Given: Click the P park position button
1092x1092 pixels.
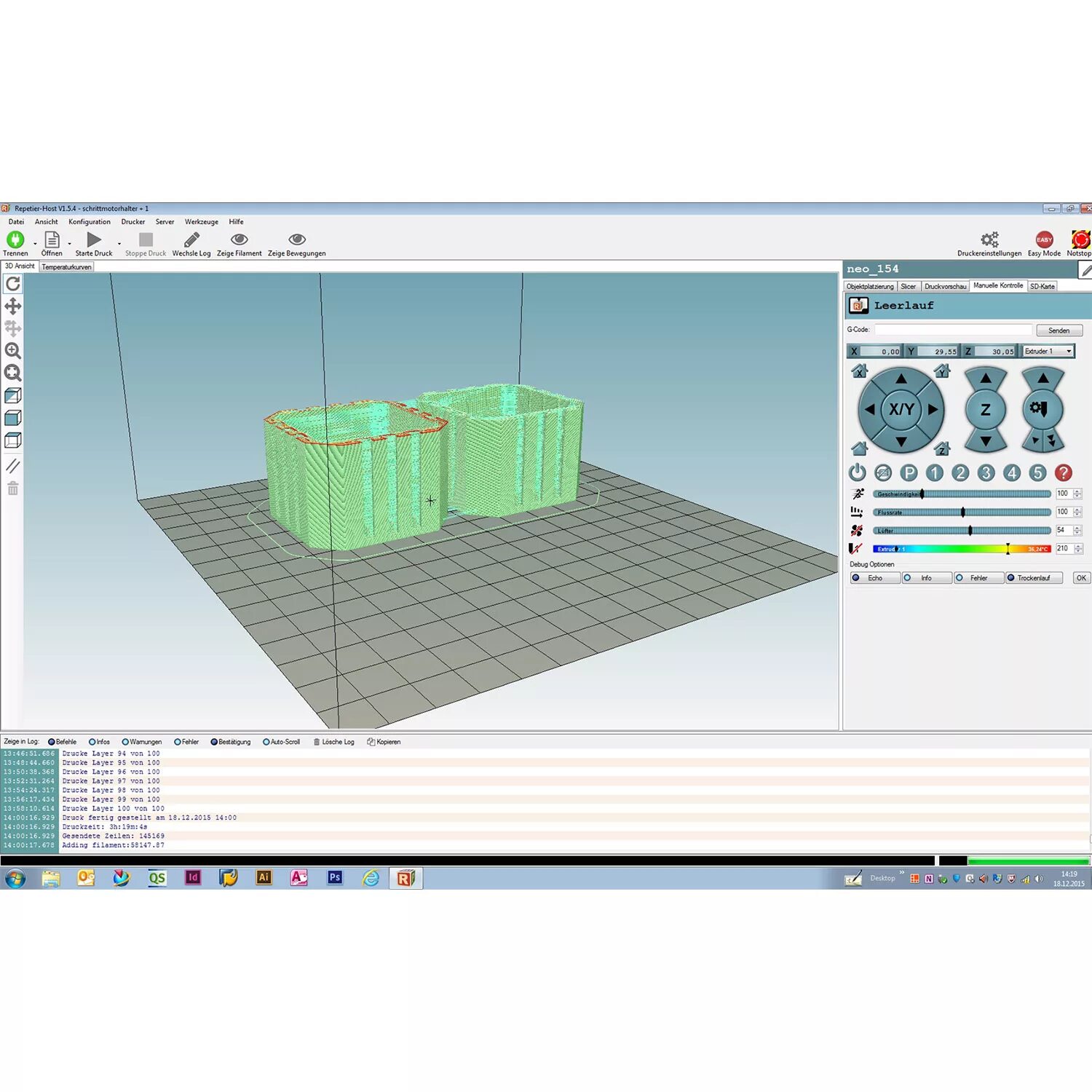Looking at the screenshot, I should pos(909,473).
